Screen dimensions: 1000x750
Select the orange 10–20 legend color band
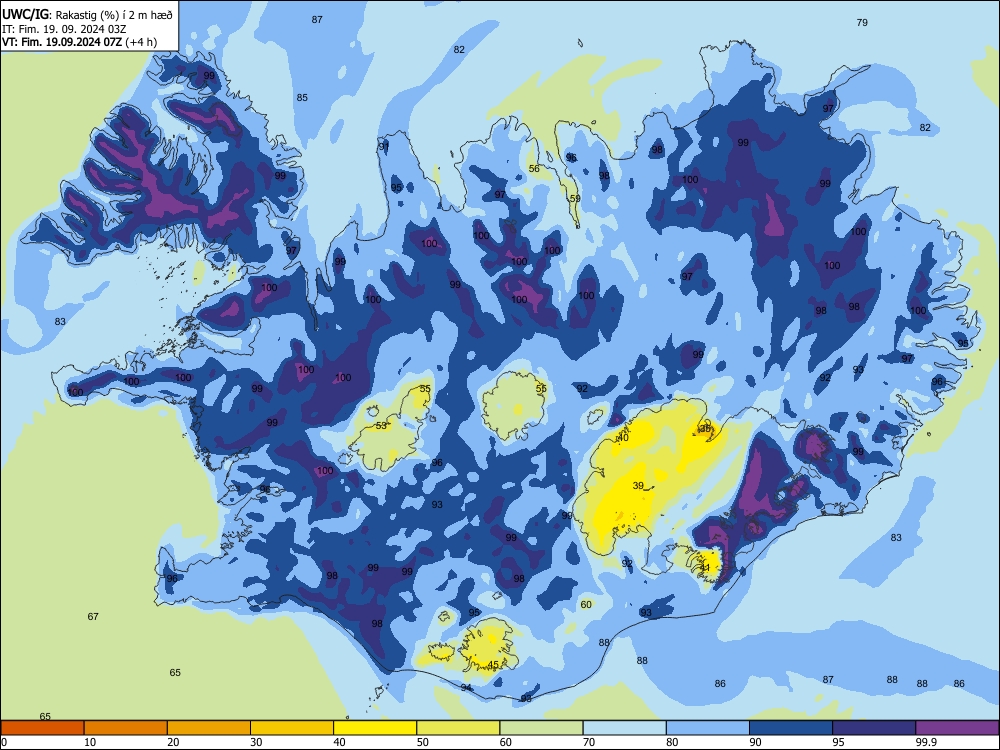pos(126,728)
